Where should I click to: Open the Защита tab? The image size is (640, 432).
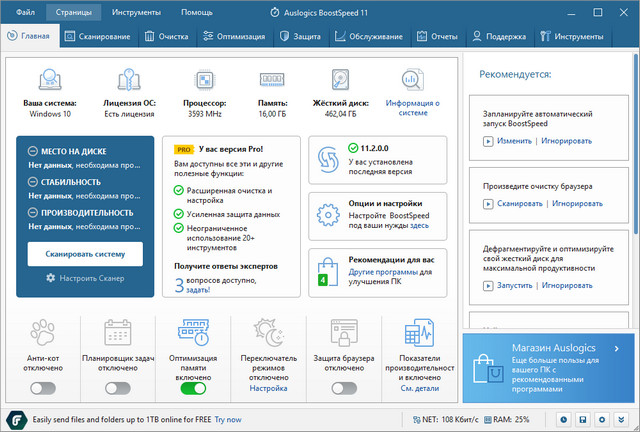pos(300,37)
